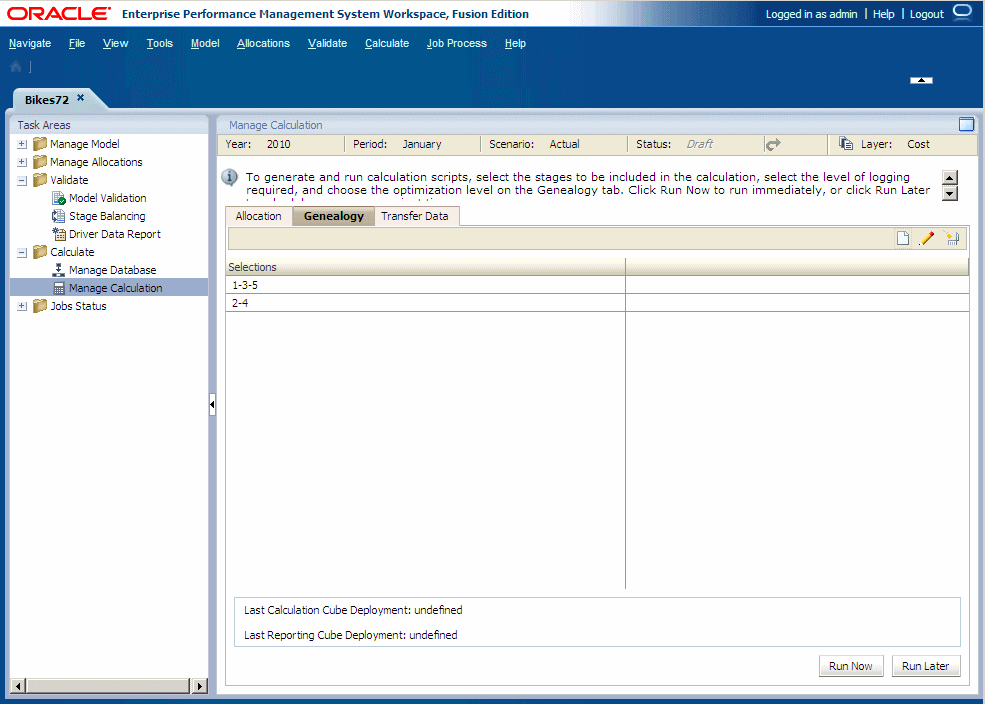985x704 pixels.
Task: Click the Run Later button
Action: 926,666
